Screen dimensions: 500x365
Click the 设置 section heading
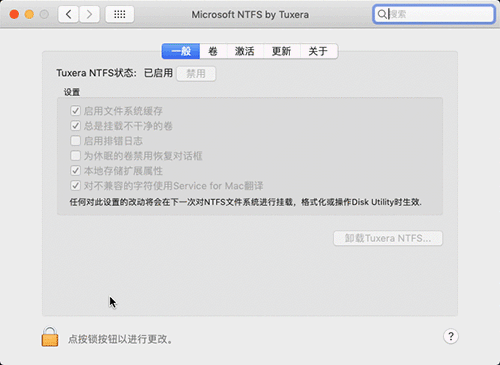(x=72, y=92)
